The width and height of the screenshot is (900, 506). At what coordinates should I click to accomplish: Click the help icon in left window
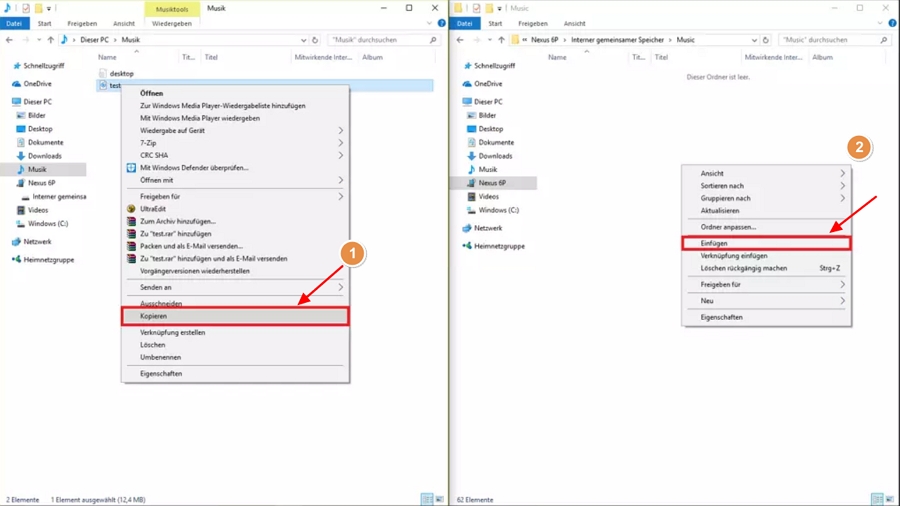pyautogui.click(x=441, y=23)
